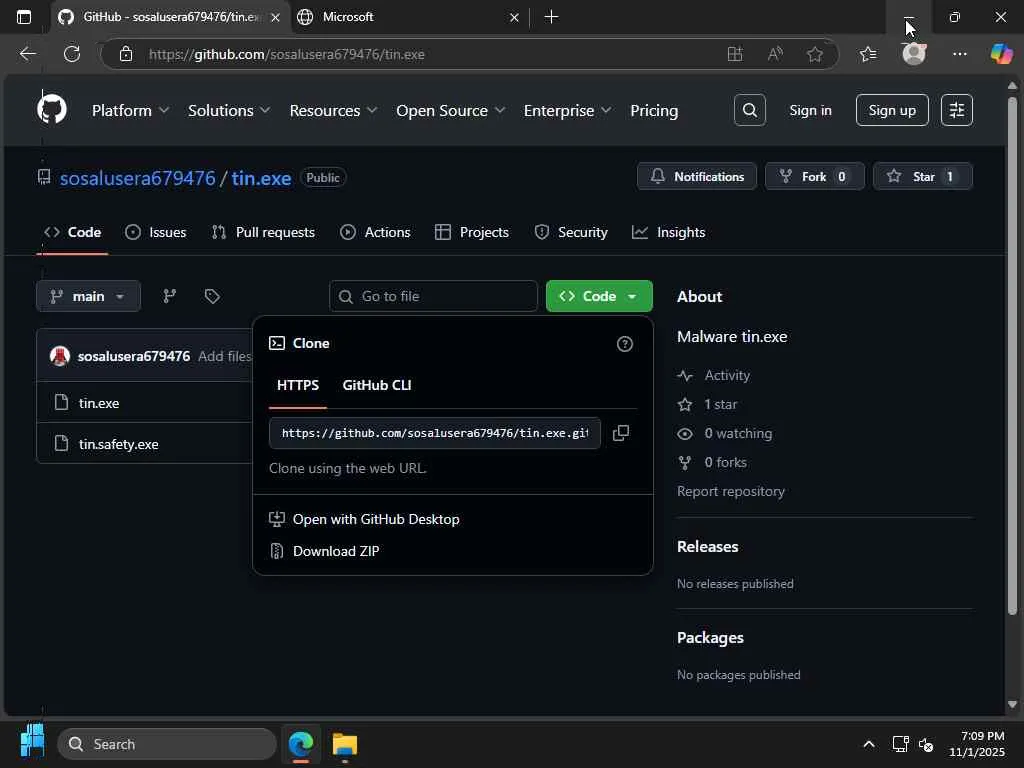Viewport: 1024px width, 768px height.
Task: Expand the Open Source navigation menu
Action: 451,110
